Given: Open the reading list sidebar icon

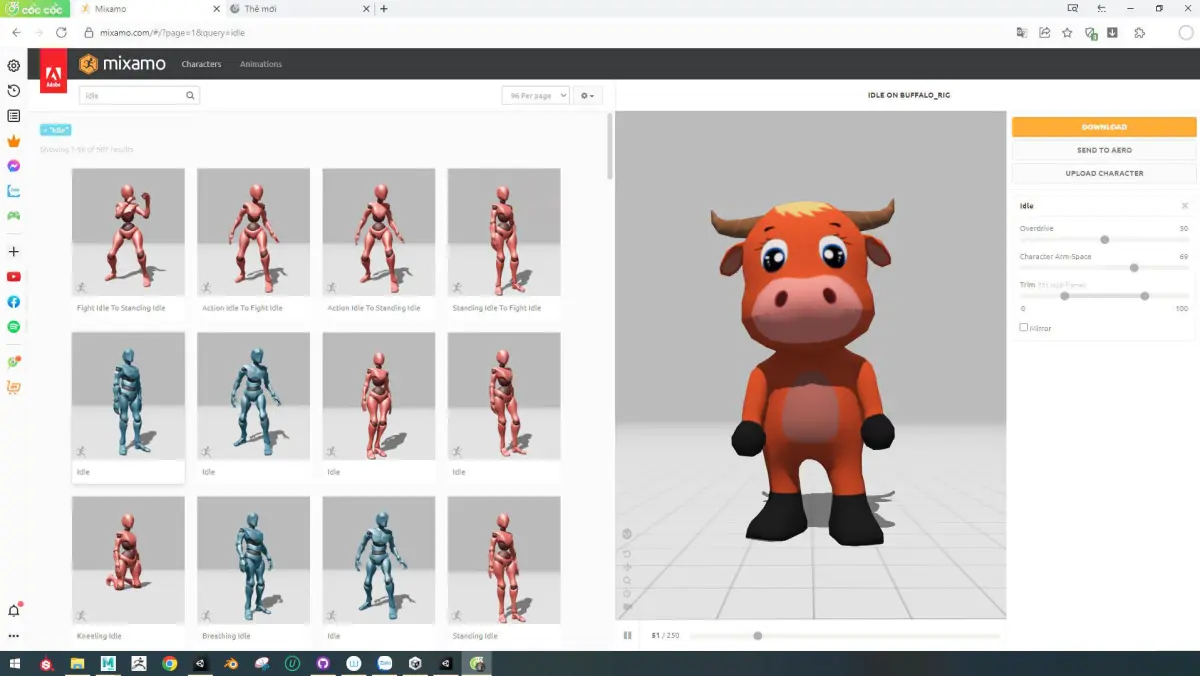Looking at the screenshot, I should pos(14,116).
